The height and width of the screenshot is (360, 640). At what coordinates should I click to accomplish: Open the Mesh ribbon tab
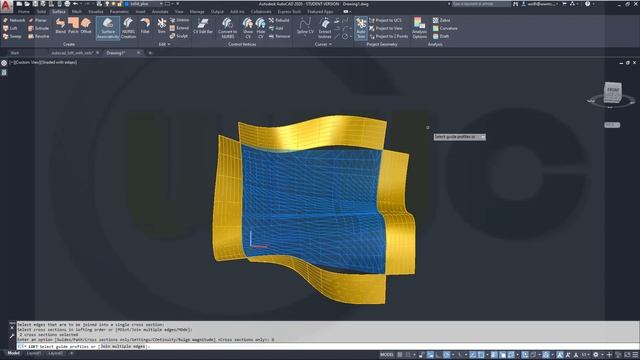coord(76,12)
